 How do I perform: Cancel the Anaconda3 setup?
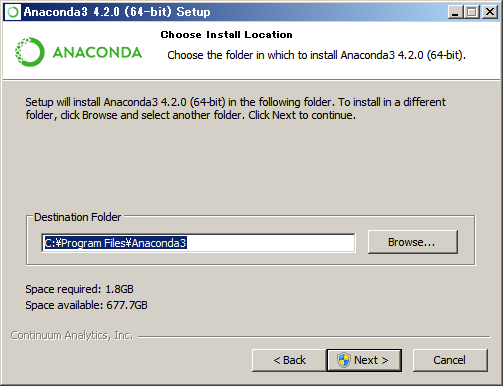[450, 360]
